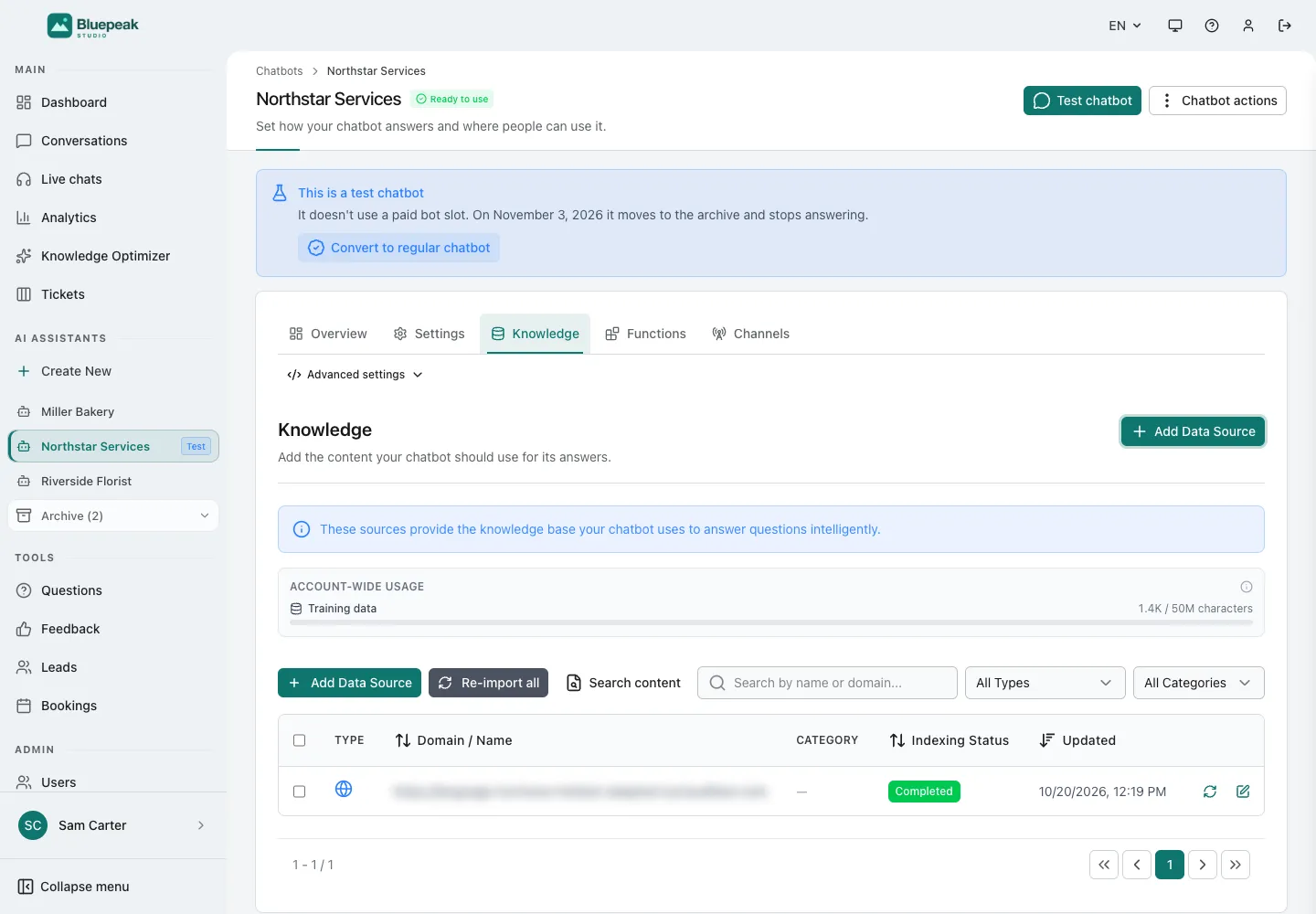Click the edit icon for the Completed row
Screen dimensions: 1316x914
1243,792
